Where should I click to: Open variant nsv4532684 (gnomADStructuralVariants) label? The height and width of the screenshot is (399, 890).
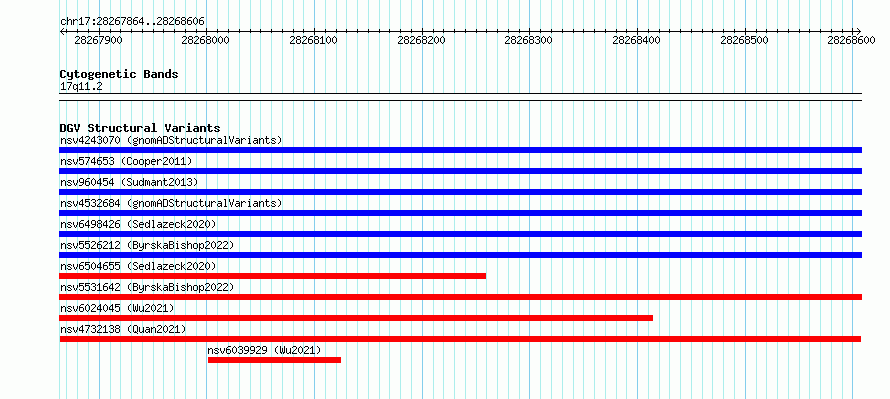pyautogui.click(x=171, y=203)
